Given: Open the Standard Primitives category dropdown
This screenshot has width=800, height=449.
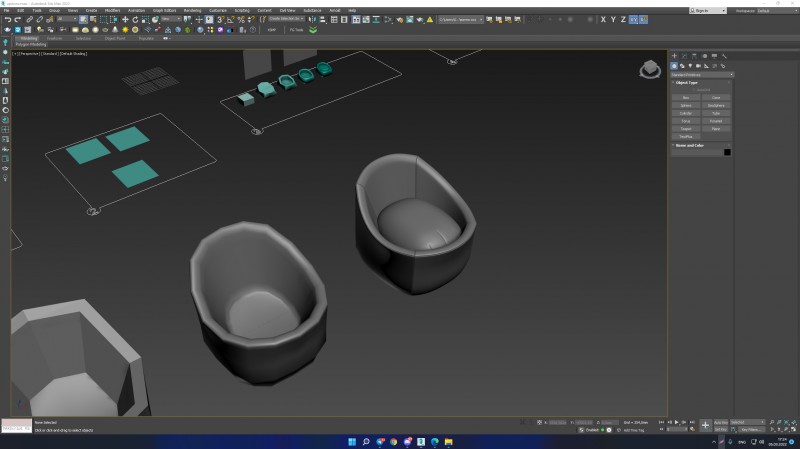Looking at the screenshot, I should coord(702,75).
